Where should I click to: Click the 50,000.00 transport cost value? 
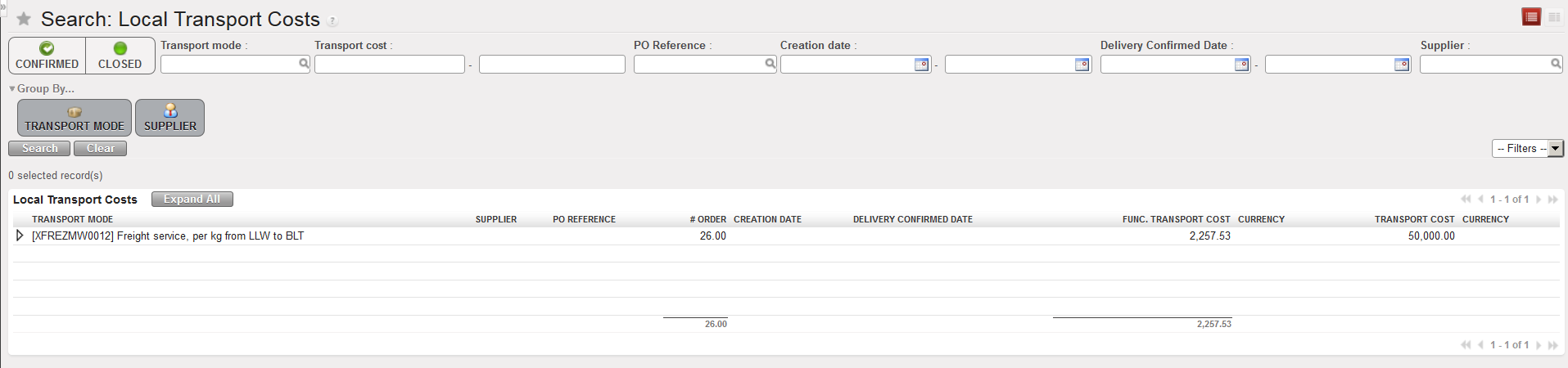pos(1431,236)
